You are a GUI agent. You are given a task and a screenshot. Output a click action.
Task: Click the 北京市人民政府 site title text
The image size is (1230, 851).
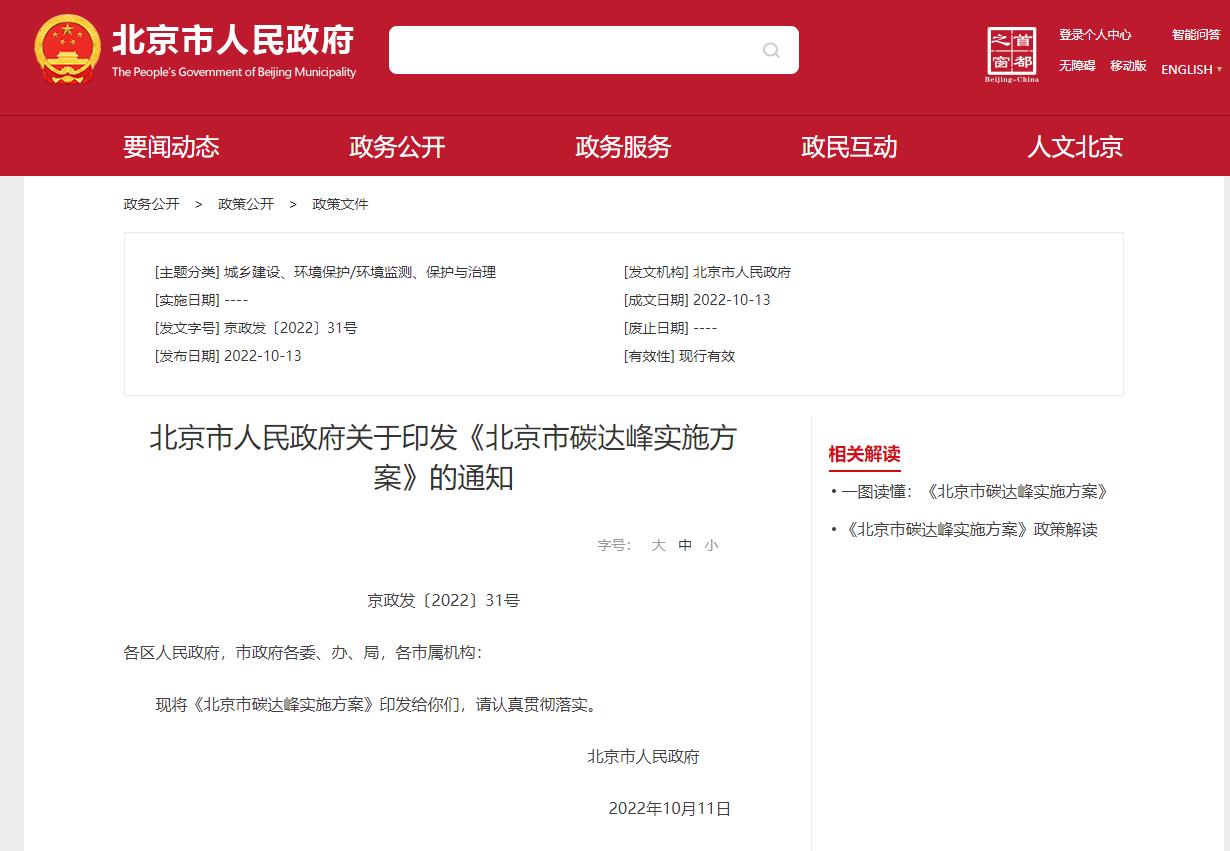[x=233, y=40]
